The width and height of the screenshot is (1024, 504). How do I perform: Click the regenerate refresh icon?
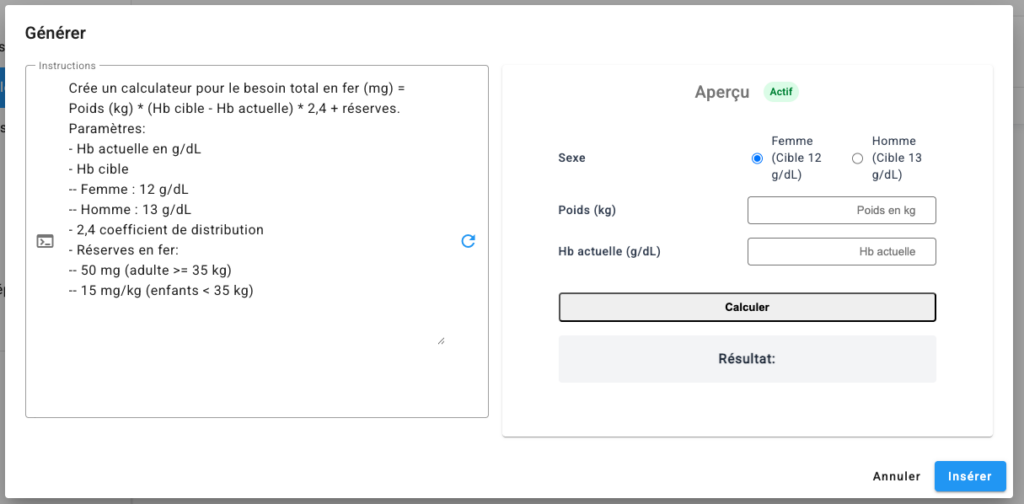(468, 241)
